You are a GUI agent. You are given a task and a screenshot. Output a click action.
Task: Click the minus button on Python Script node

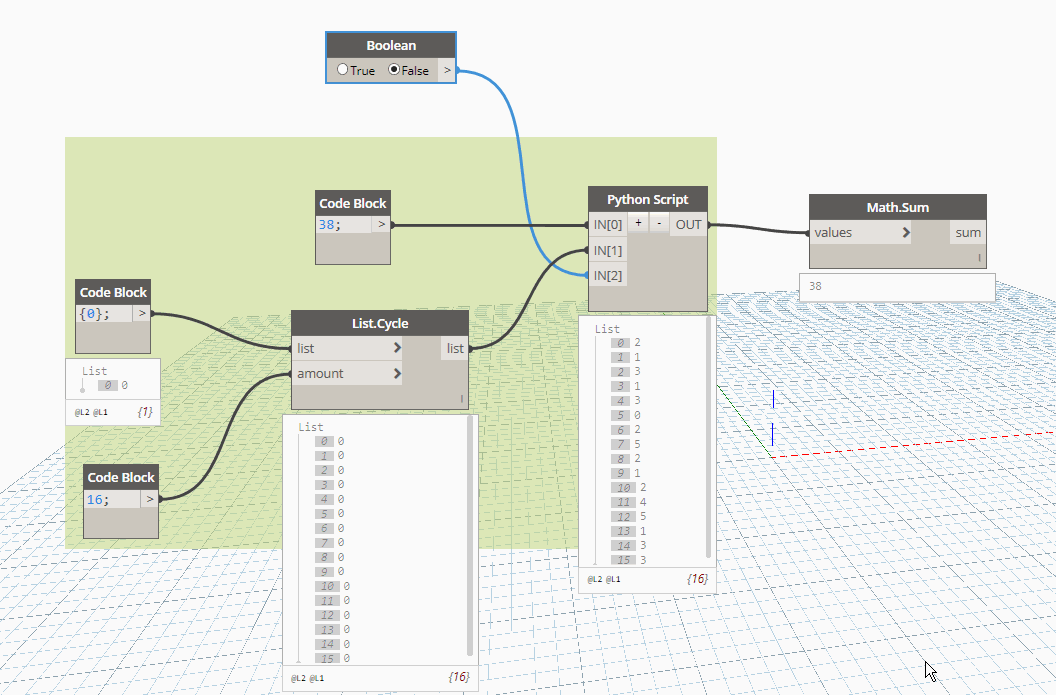(659, 223)
